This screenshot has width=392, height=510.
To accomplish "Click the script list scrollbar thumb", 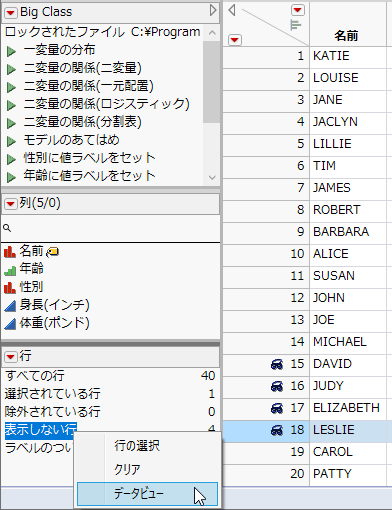I will pyautogui.click(x=211, y=82).
